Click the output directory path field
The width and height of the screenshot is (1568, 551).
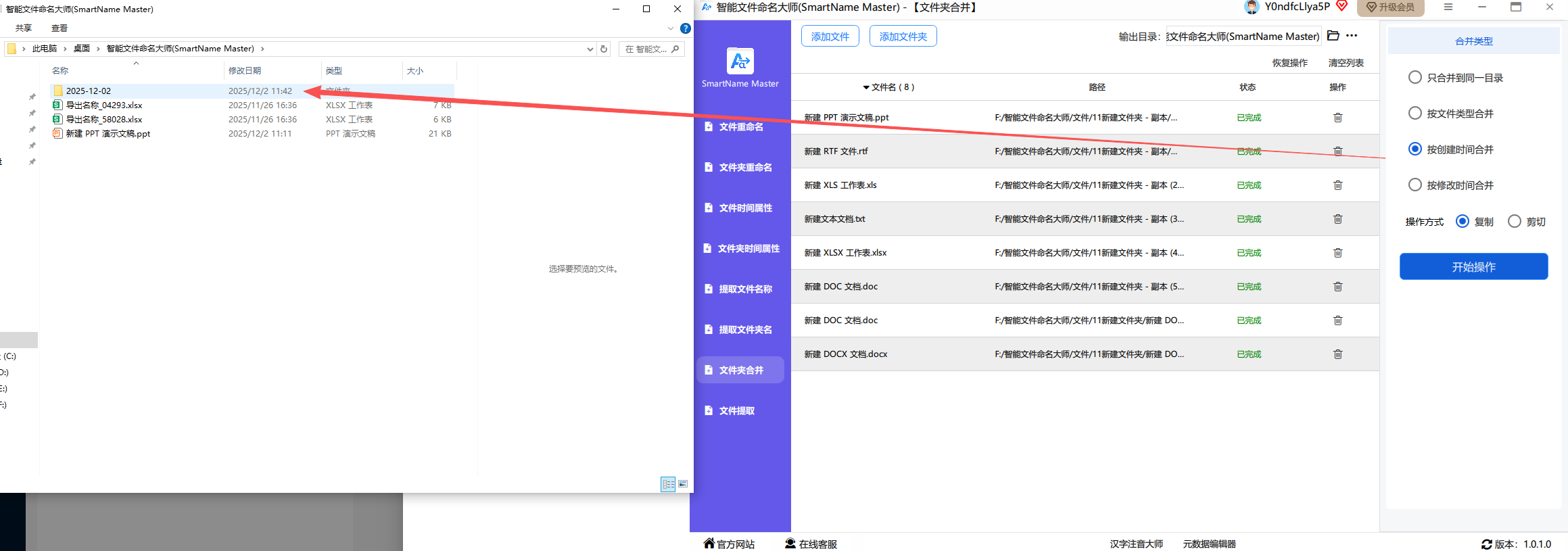click(1243, 37)
